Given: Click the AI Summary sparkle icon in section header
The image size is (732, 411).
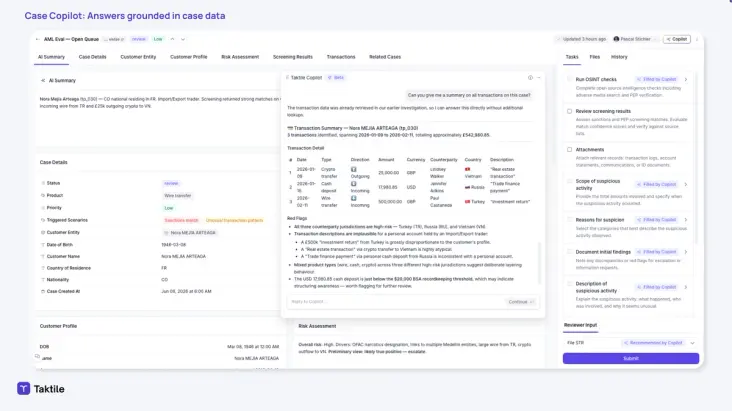Looking at the screenshot, I should [x=43, y=80].
